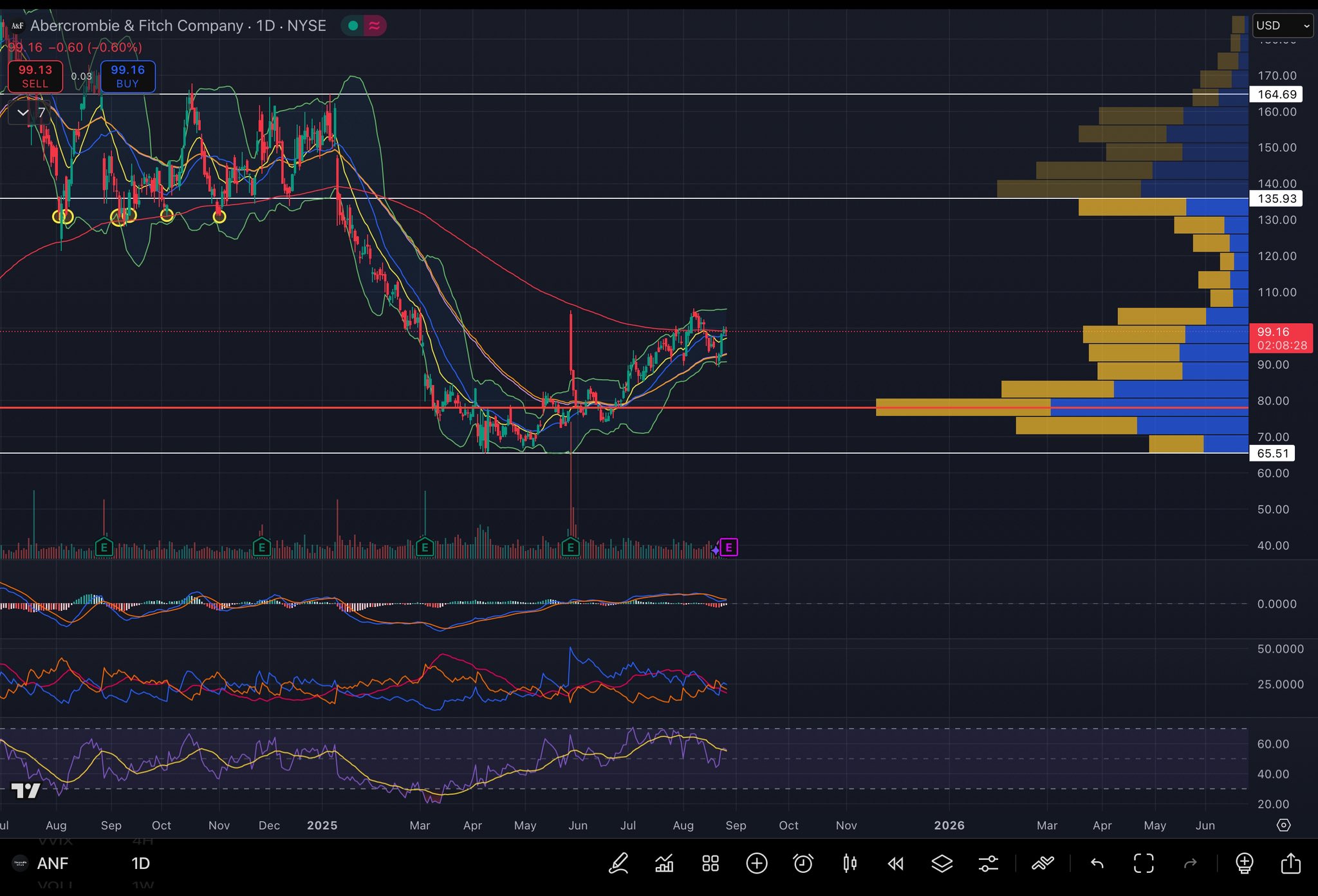This screenshot has width=1318, height=896.
Task: Open the 1D interval selector
Action: pos(140,863)
